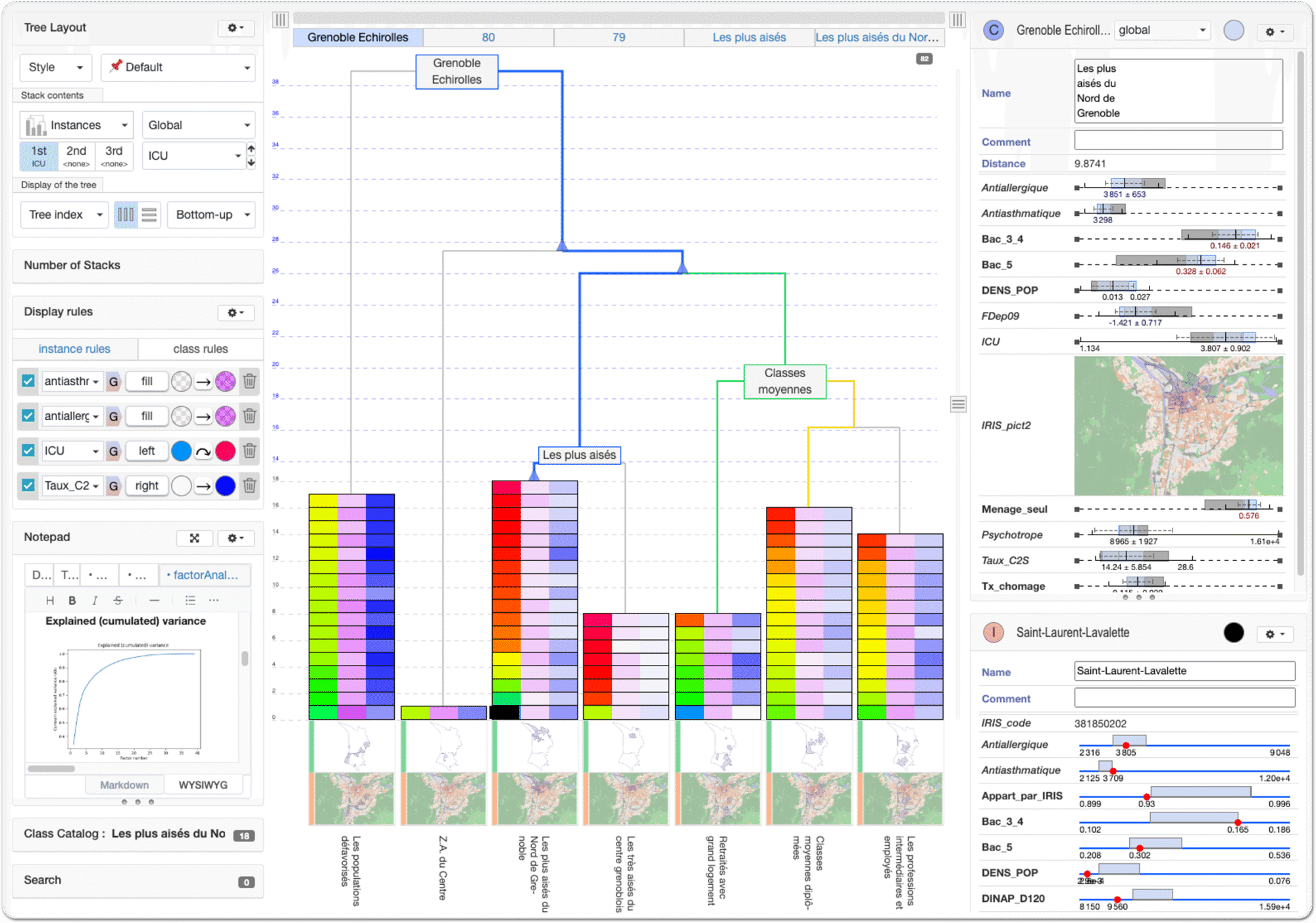This screenshot has height=923, width=1316.
Task: Select the 2nd stack level toggle
Action: (x=76, y=156)
